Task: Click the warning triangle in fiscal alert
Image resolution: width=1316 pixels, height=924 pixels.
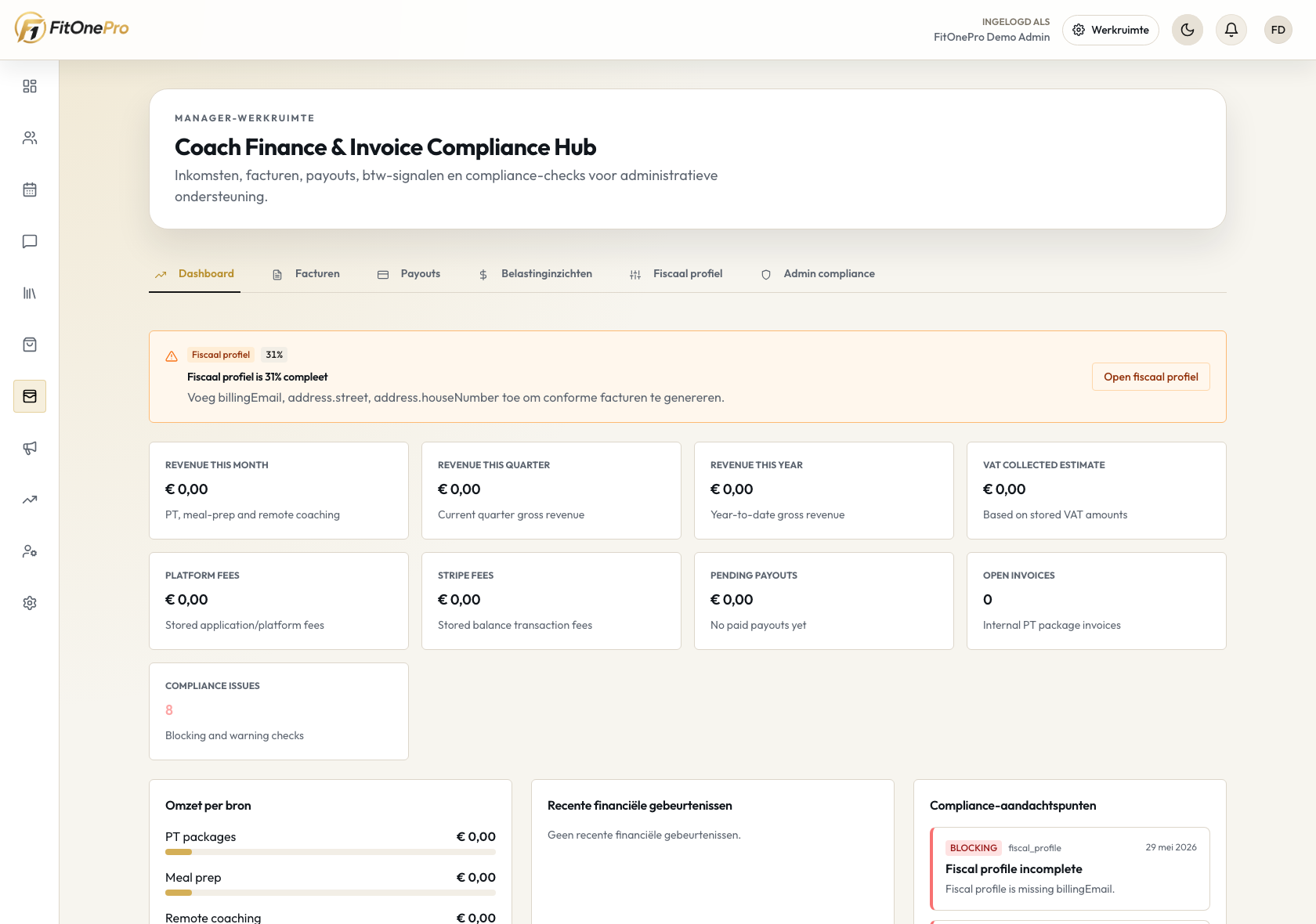Action: pyautogui.click(x=172, y=356)
